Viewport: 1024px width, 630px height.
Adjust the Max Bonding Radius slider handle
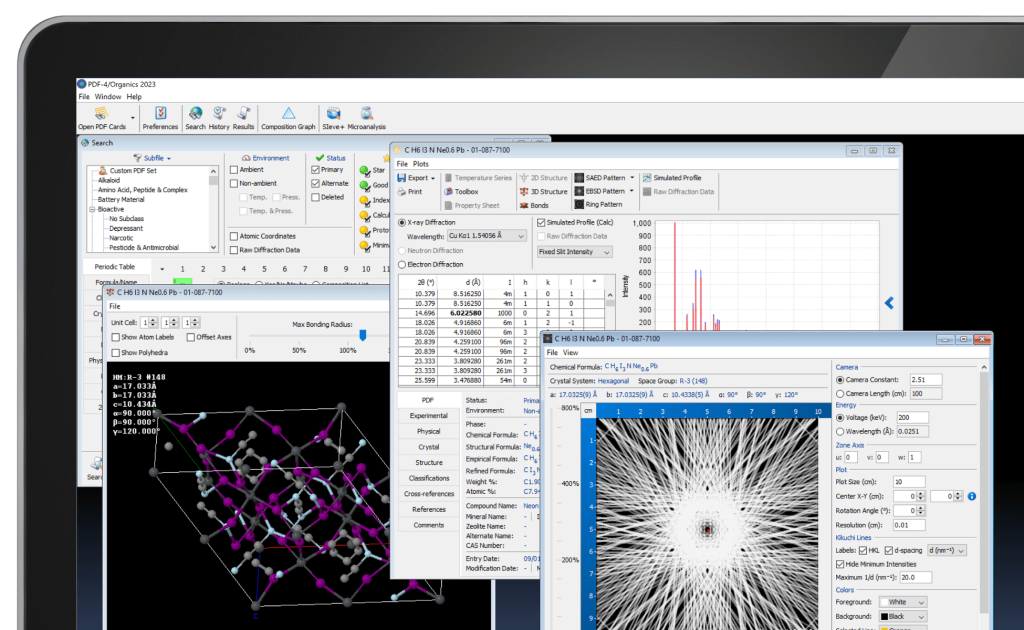click(x=363, y=335)
